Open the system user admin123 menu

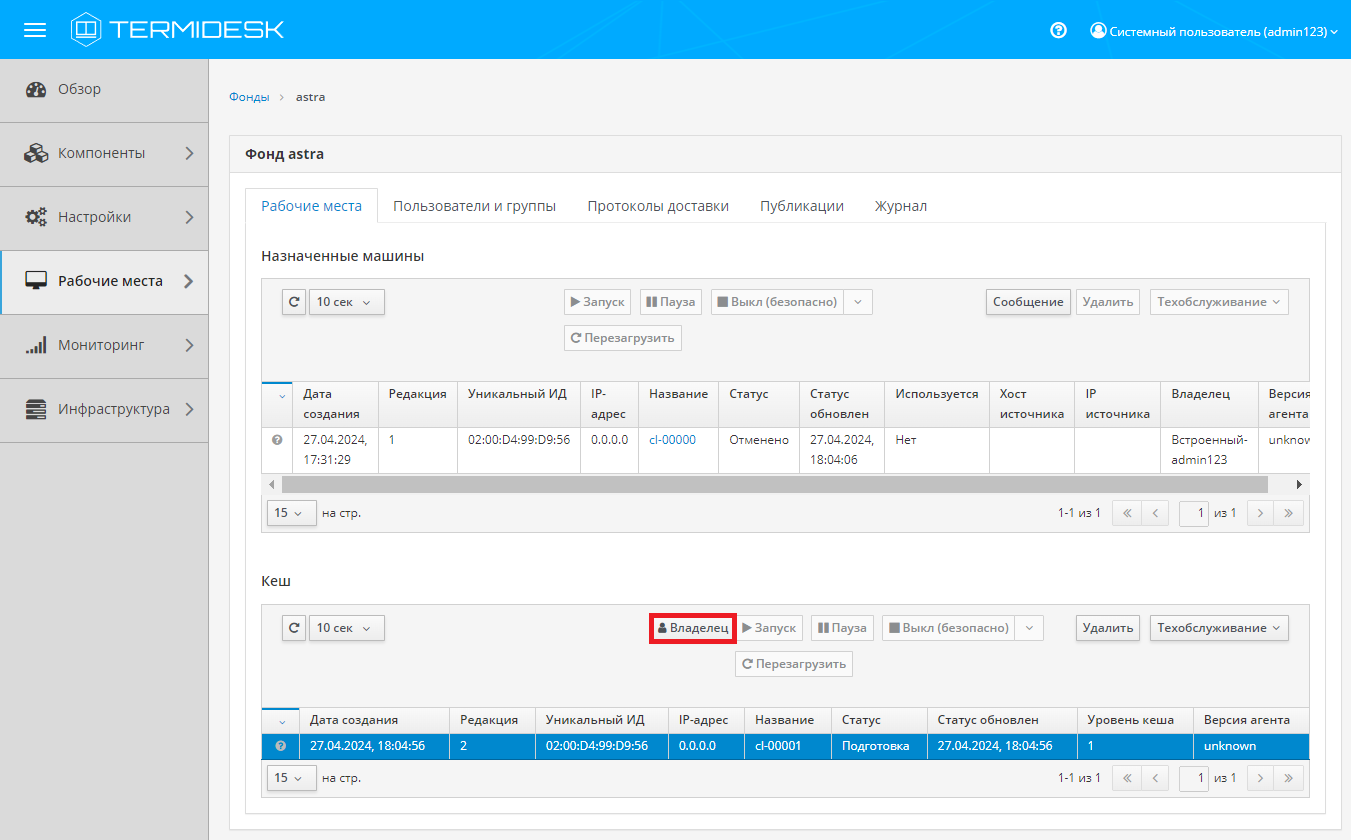coord(1213,31)
